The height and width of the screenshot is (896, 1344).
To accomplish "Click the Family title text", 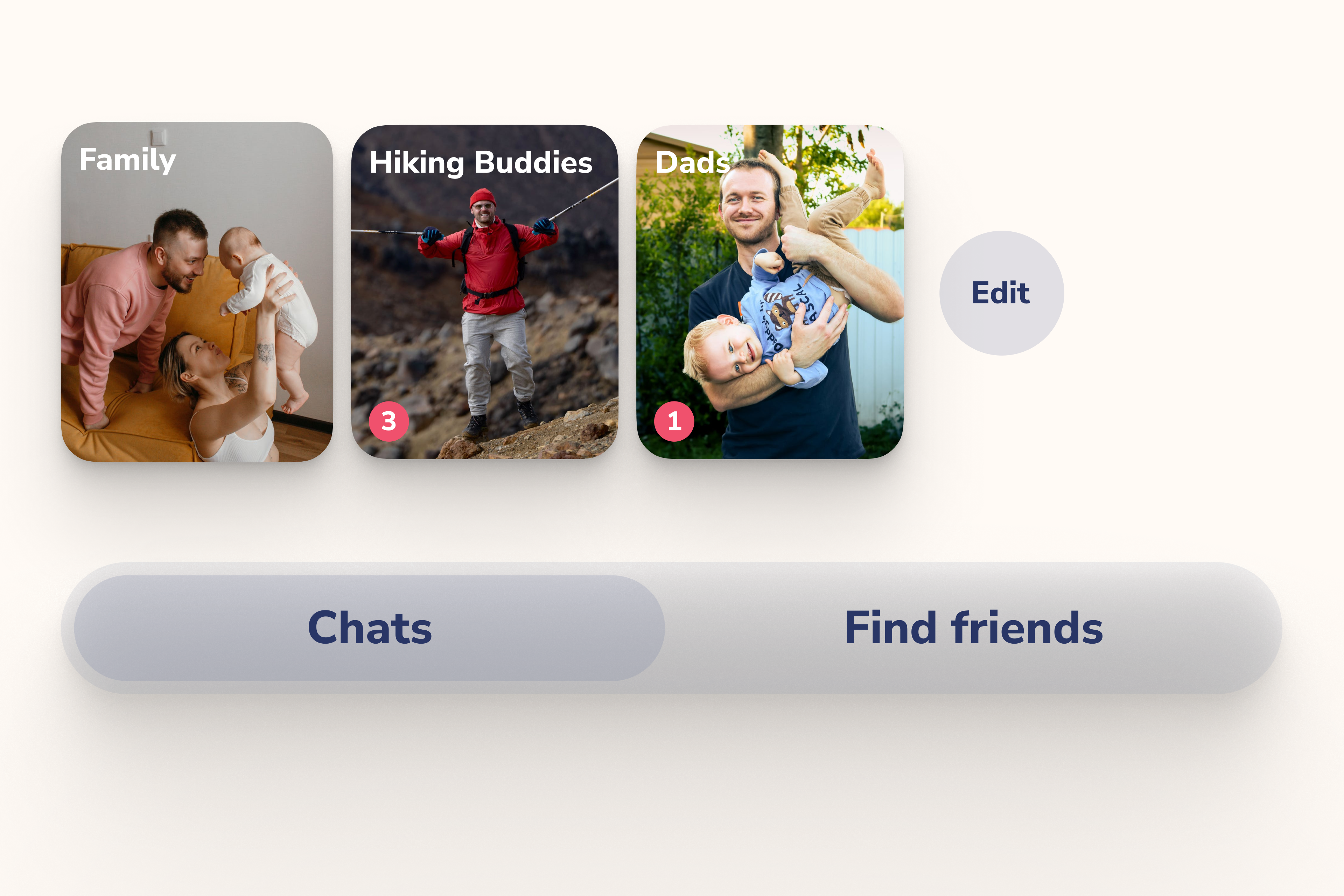I will pyautogui.click(x=127, y=160).
